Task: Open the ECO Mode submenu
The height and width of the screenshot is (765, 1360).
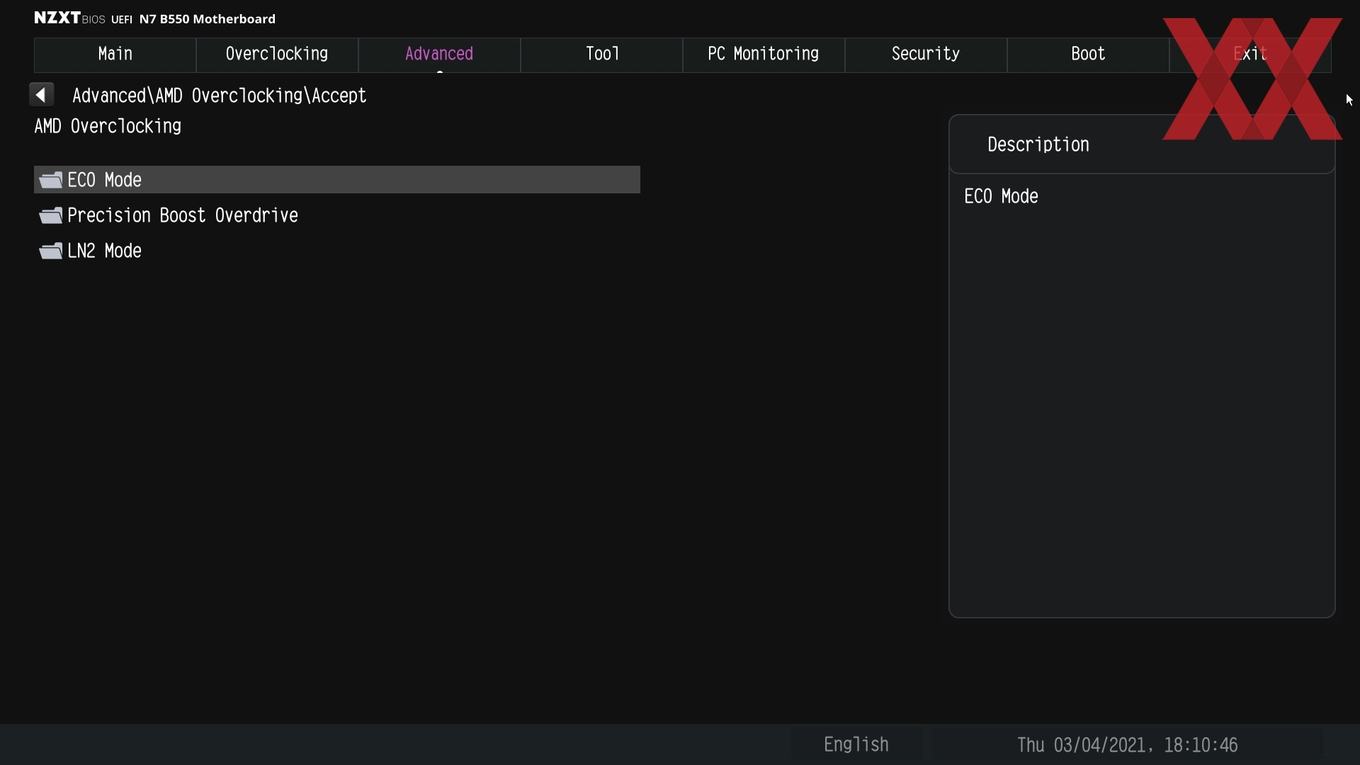Action: pyautogui.click(x=337, y=180)
